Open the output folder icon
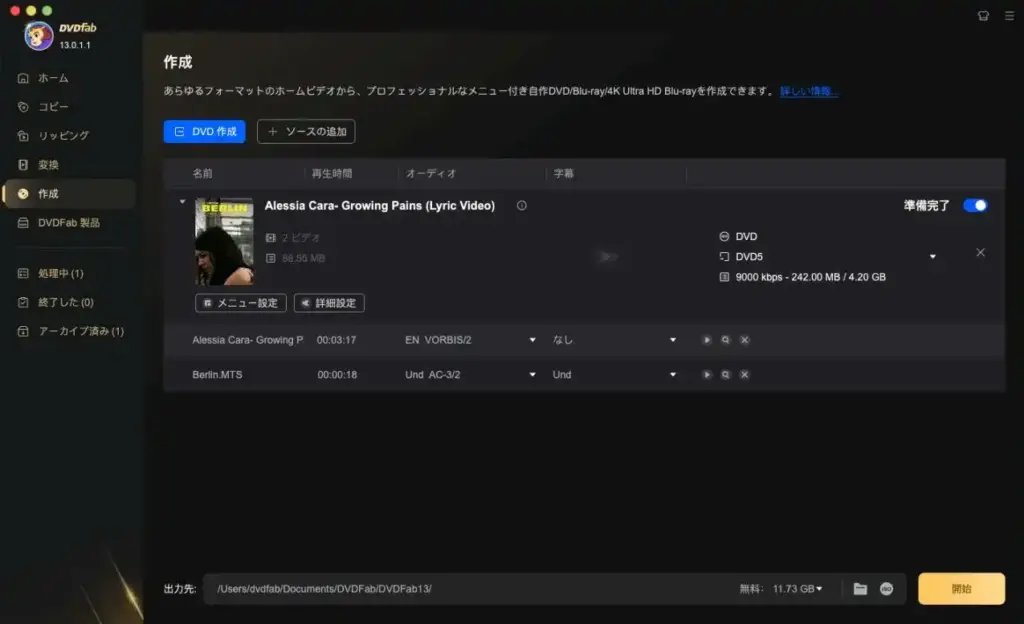This screenshot has height=624, width=1024. coord(860,589)
